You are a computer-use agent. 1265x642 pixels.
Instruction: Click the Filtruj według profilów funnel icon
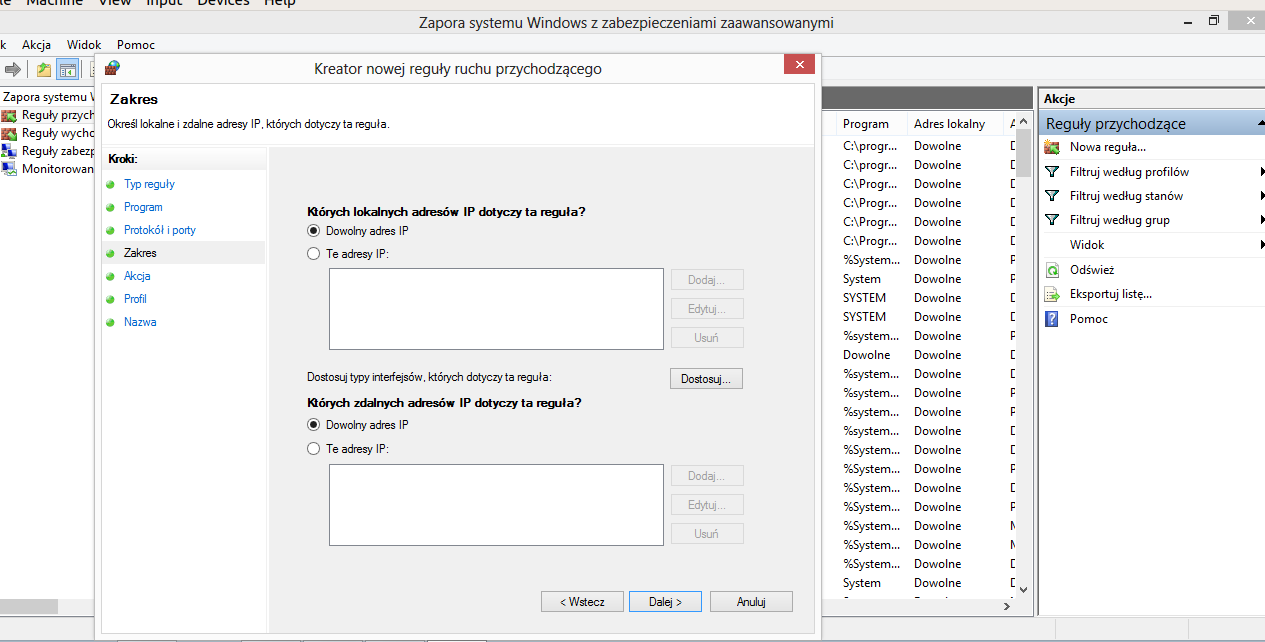[x=1051, y=172]
